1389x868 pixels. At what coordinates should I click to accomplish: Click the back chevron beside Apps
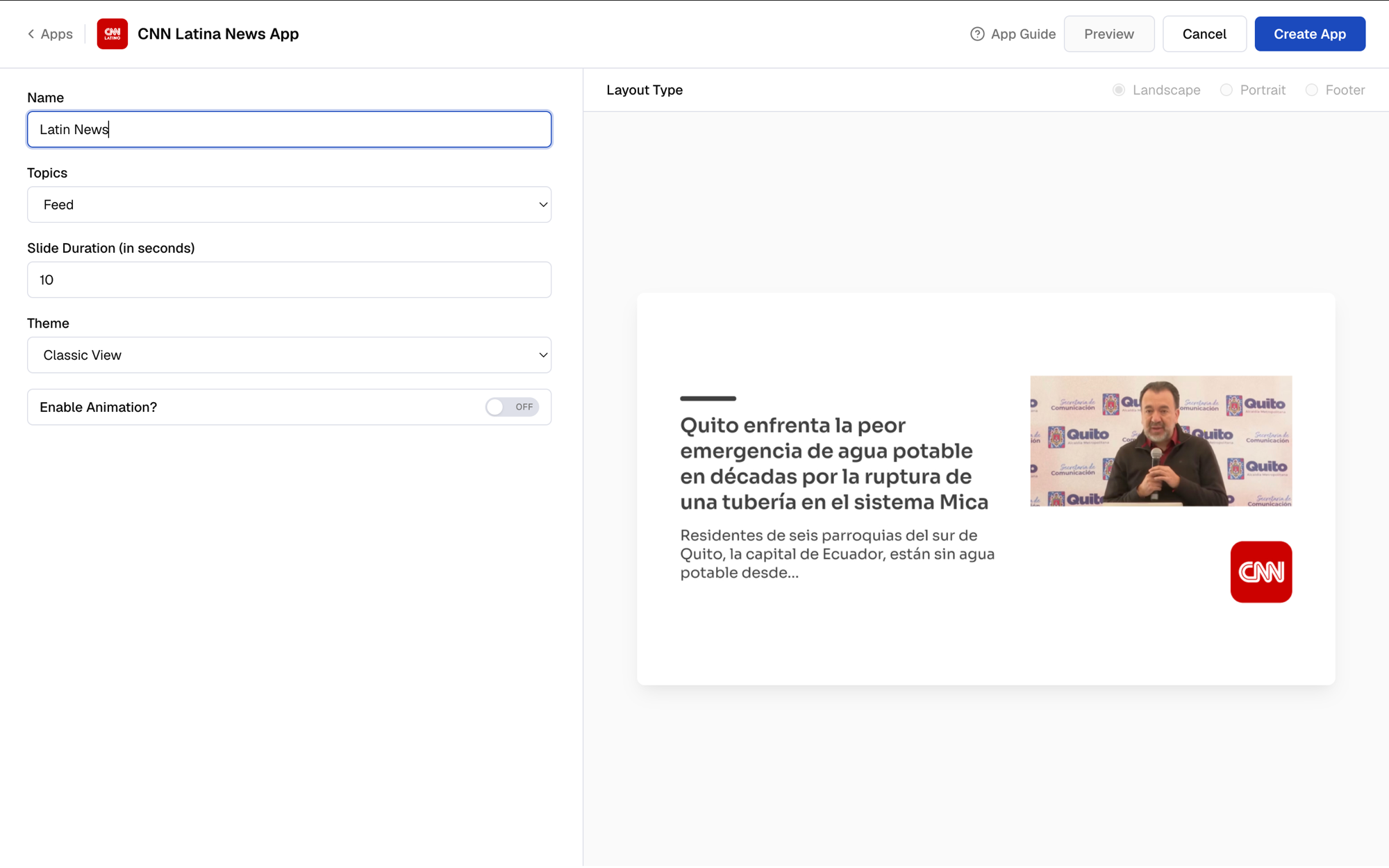pyautogui.click(x=31, y=34)
